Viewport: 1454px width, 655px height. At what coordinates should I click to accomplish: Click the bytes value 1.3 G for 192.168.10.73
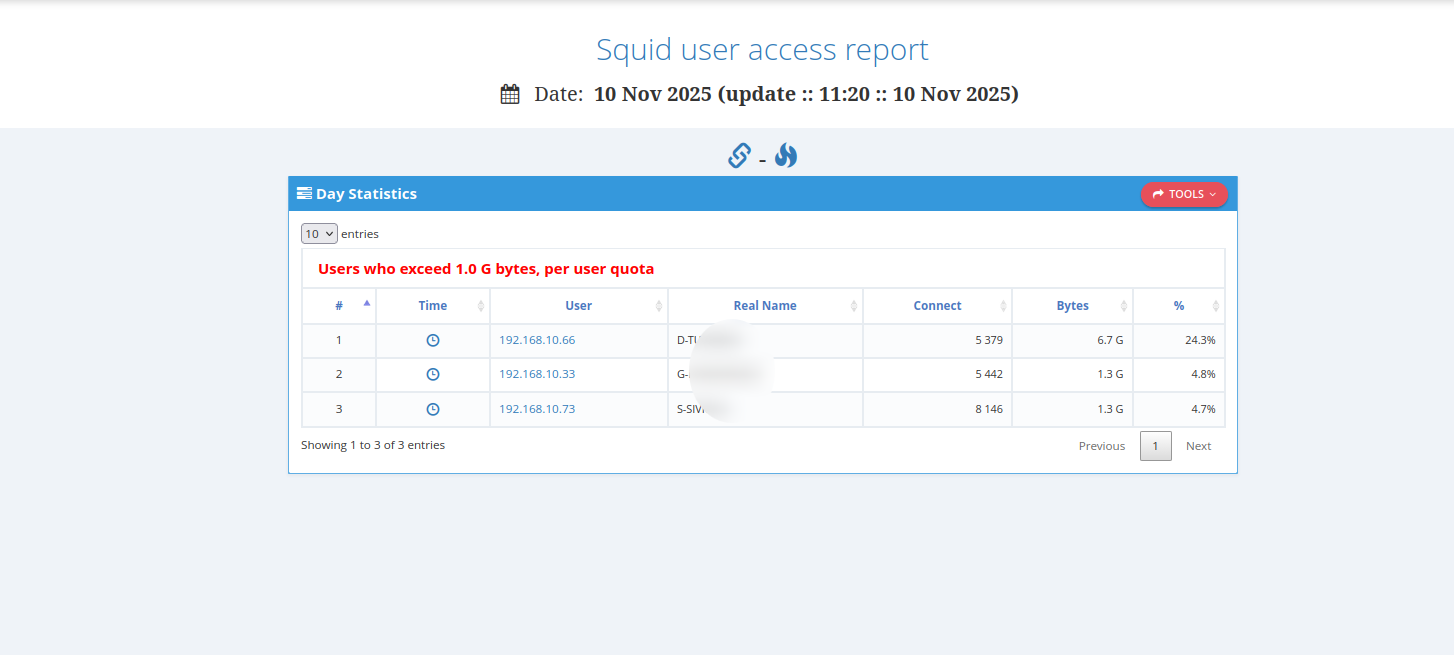pyautogui.click(x=1110, y=409)
